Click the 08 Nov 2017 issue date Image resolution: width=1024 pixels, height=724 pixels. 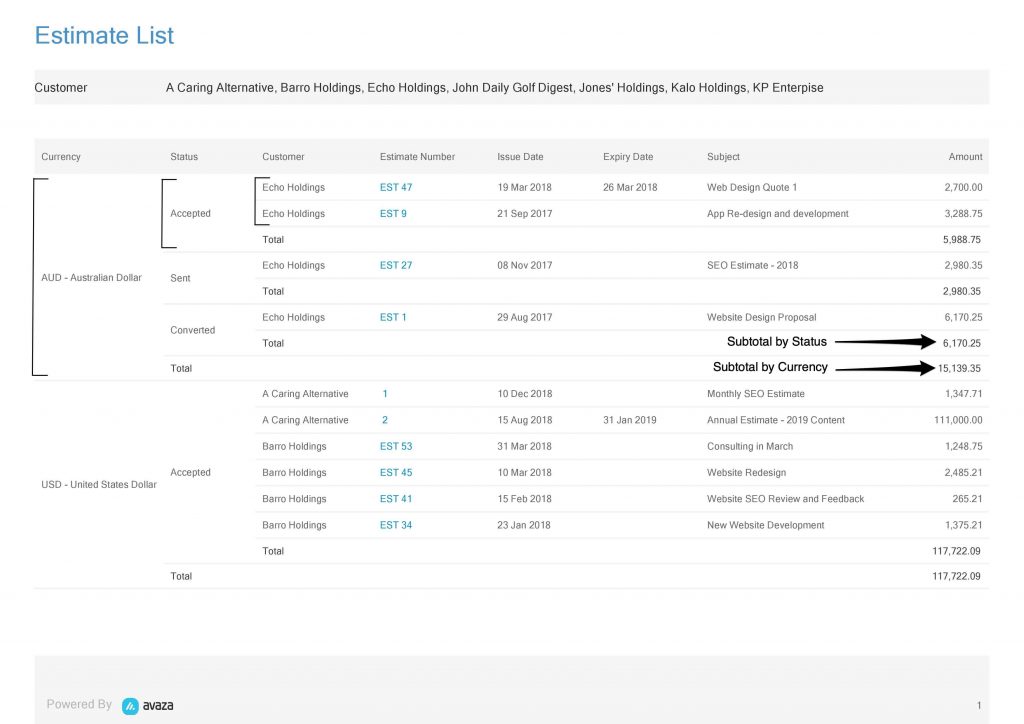(x=524, y=265)
